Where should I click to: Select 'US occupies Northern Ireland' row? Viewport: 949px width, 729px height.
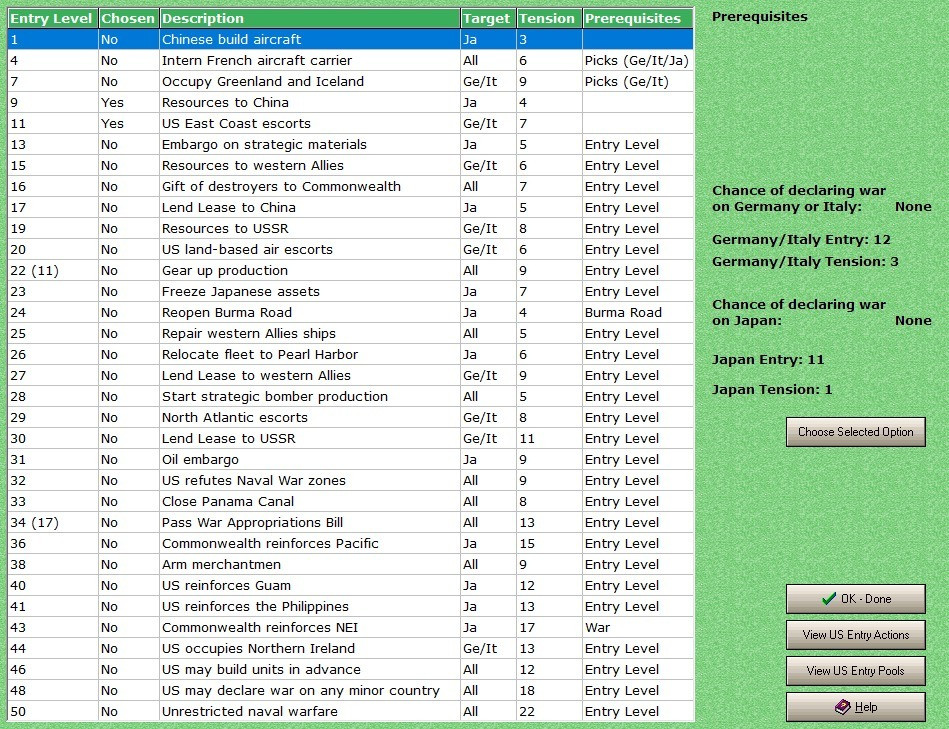(350, 649)
